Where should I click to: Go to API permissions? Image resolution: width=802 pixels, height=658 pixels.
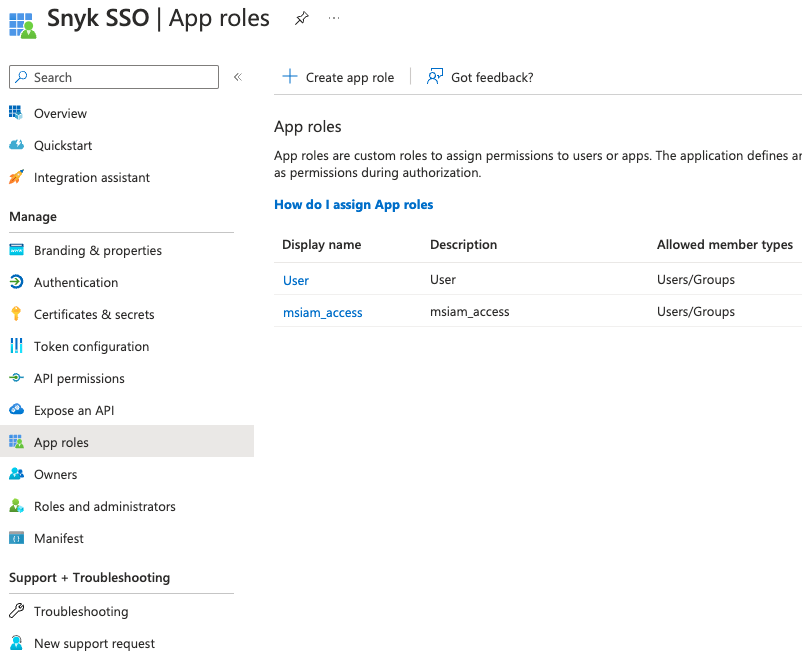coord(79,379)
